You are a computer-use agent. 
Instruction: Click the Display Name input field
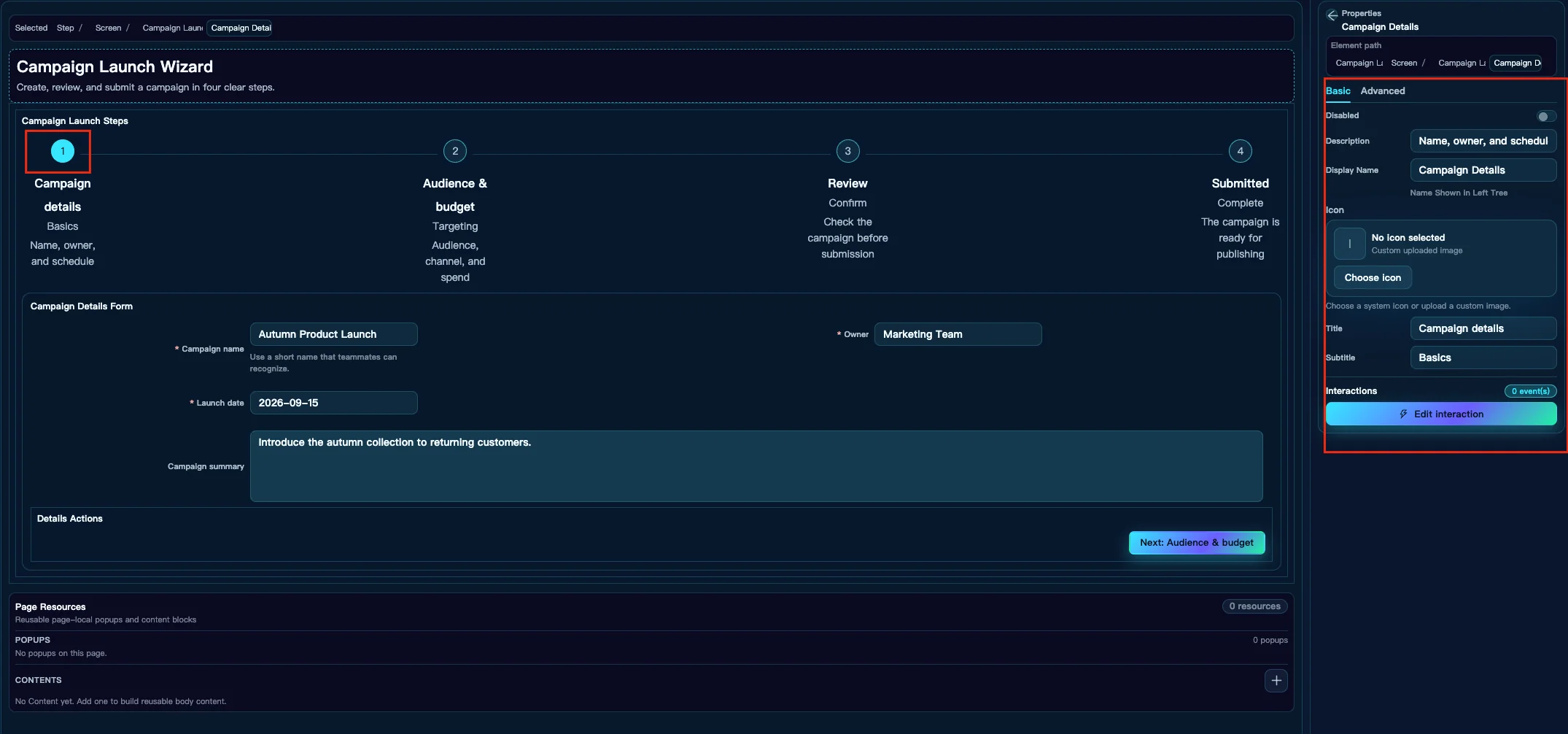(1483, 170)
